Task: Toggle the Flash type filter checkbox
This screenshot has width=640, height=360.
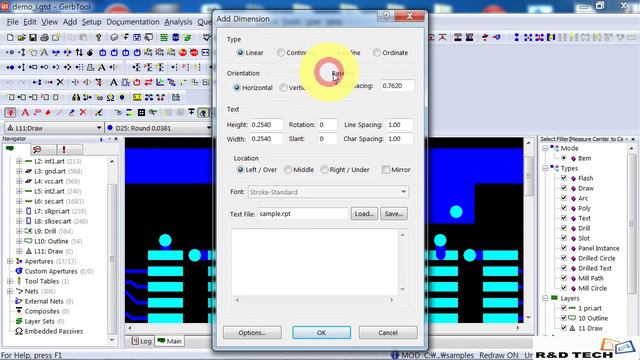Action: click(564, 178)
